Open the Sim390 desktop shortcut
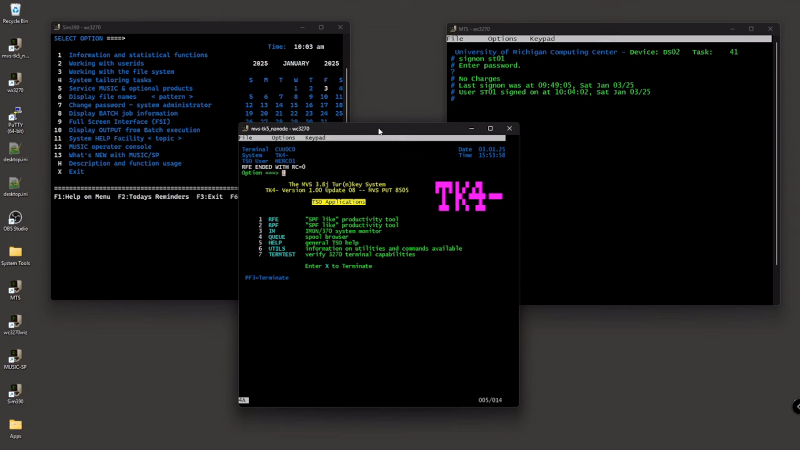This screenshot has width=800, height=450. (15, 389)
